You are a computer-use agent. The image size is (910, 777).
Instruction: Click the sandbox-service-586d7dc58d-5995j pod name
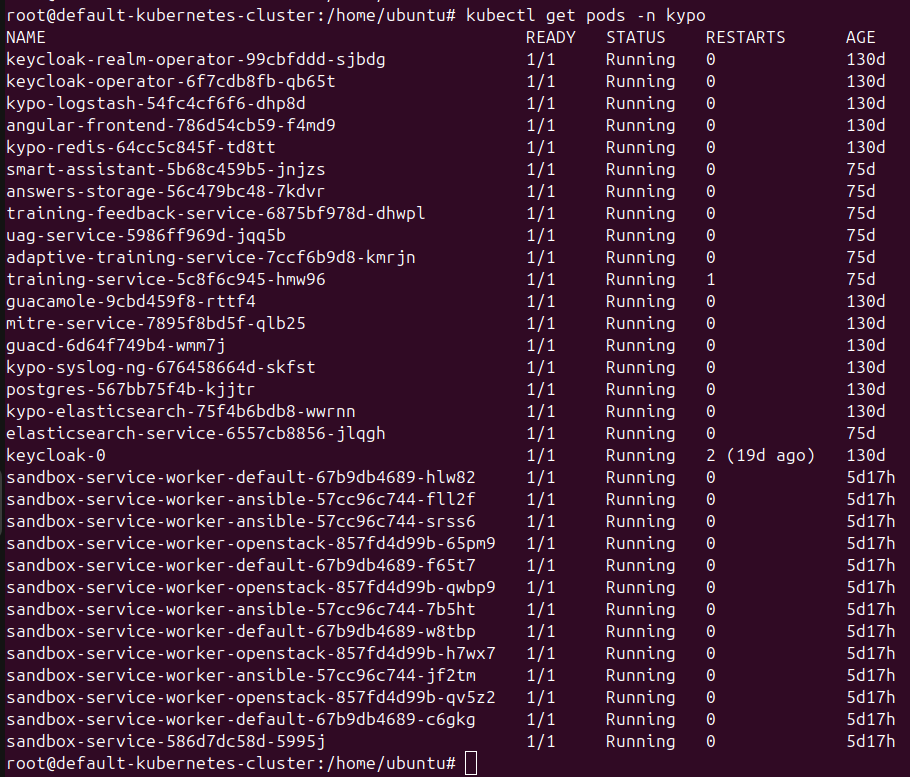coord(165,742)
